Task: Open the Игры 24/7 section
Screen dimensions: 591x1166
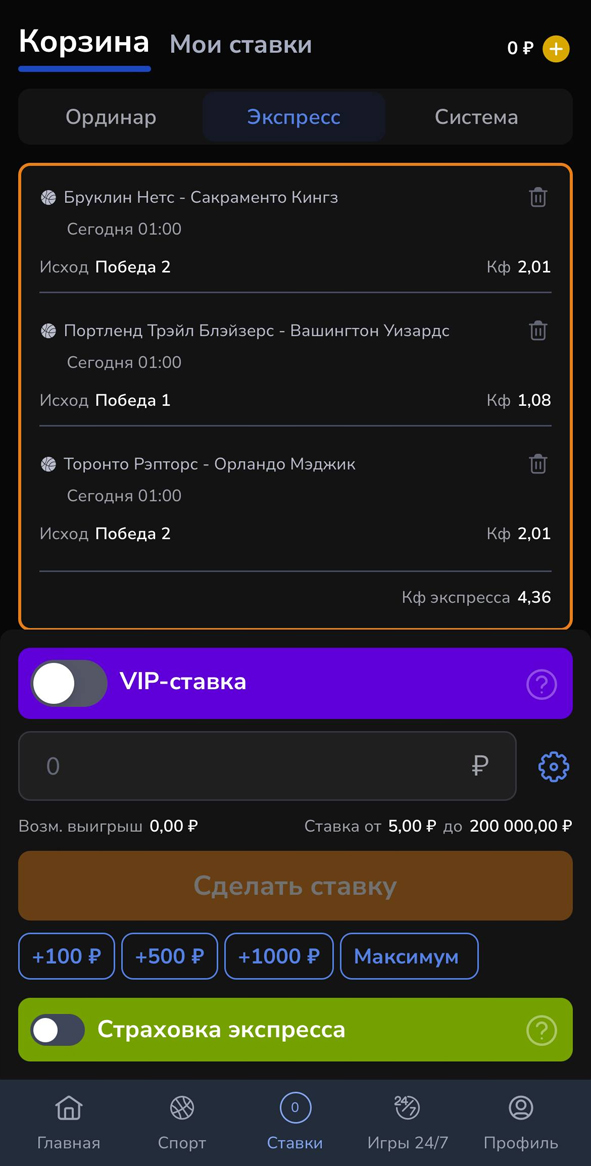Action: click(x=408, y=1122)
